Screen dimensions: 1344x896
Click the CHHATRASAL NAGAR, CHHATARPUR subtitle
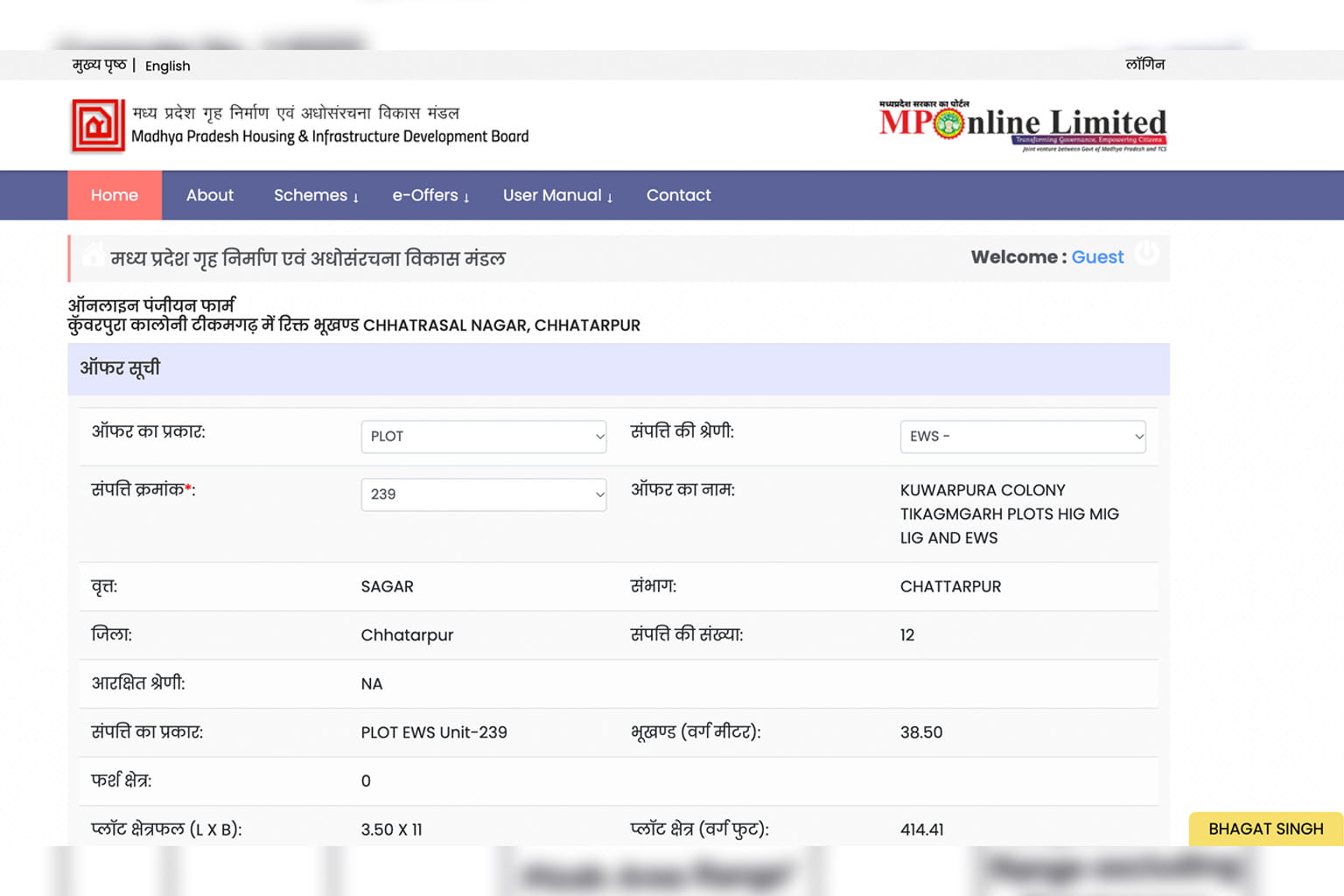501,325
